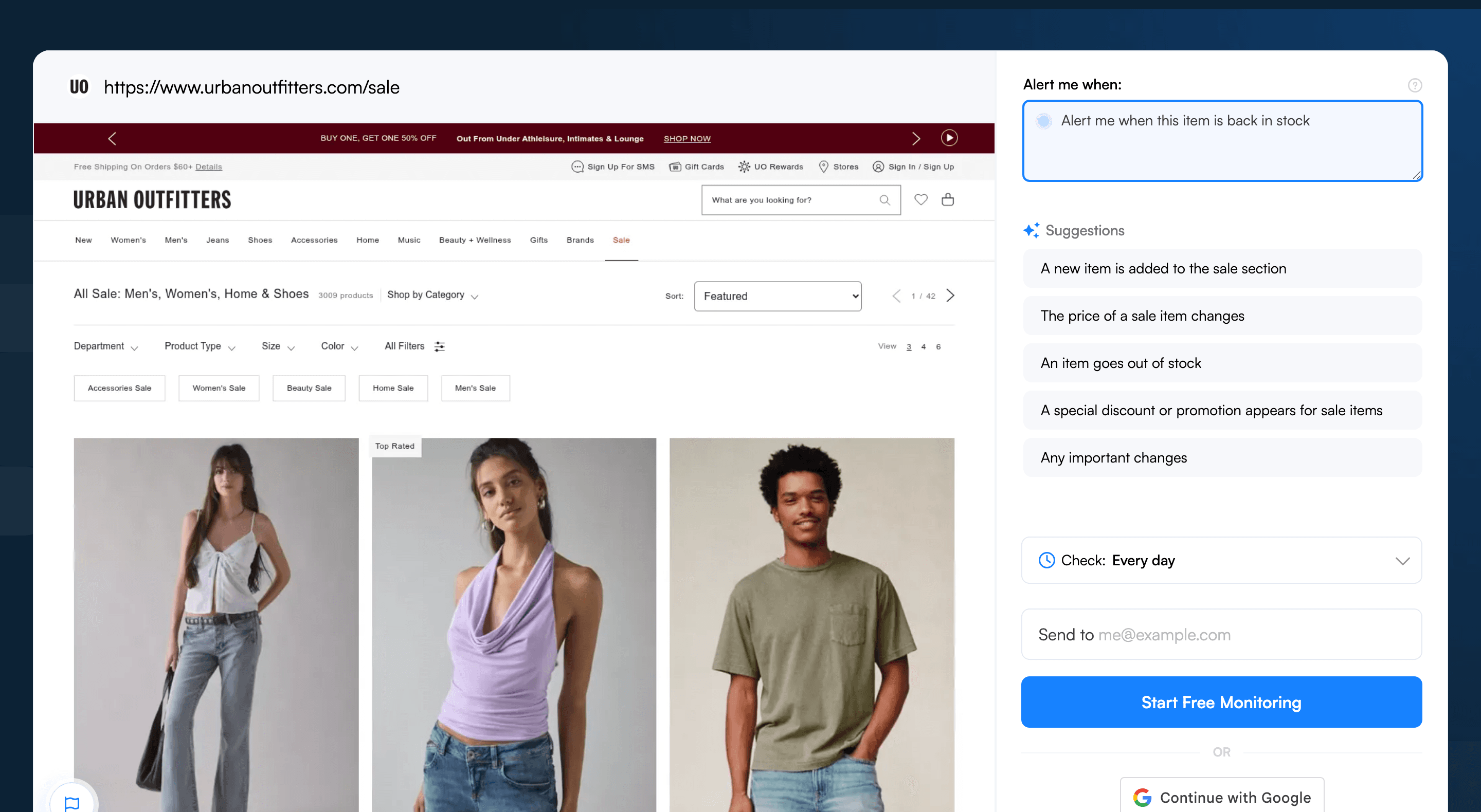
Task: Open Stores location pin icon
Action: (x=823, y=167)
